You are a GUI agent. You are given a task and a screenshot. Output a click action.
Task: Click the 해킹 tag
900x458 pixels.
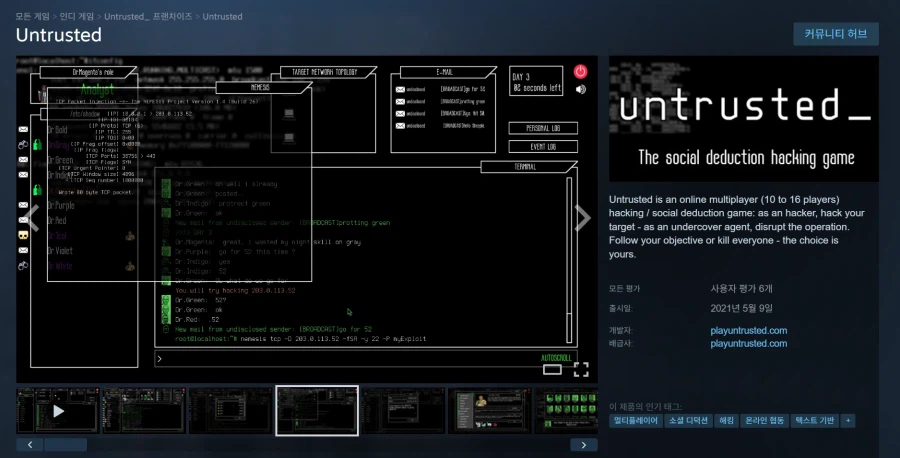coord(726,421)
